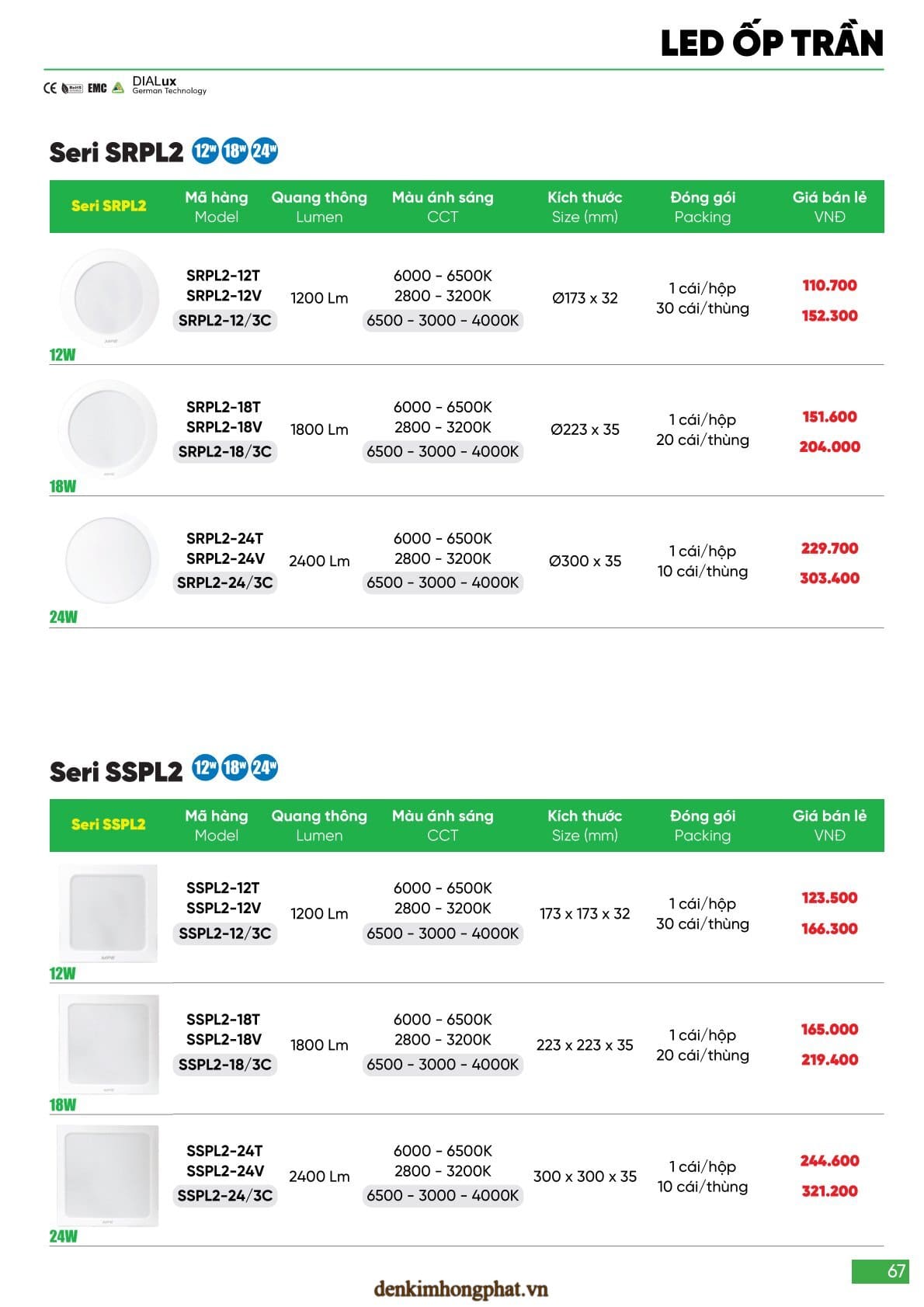Click the DIALux German Technology logo
Viewport: 924px width, 1307px height.
click(x=168, y=85)
